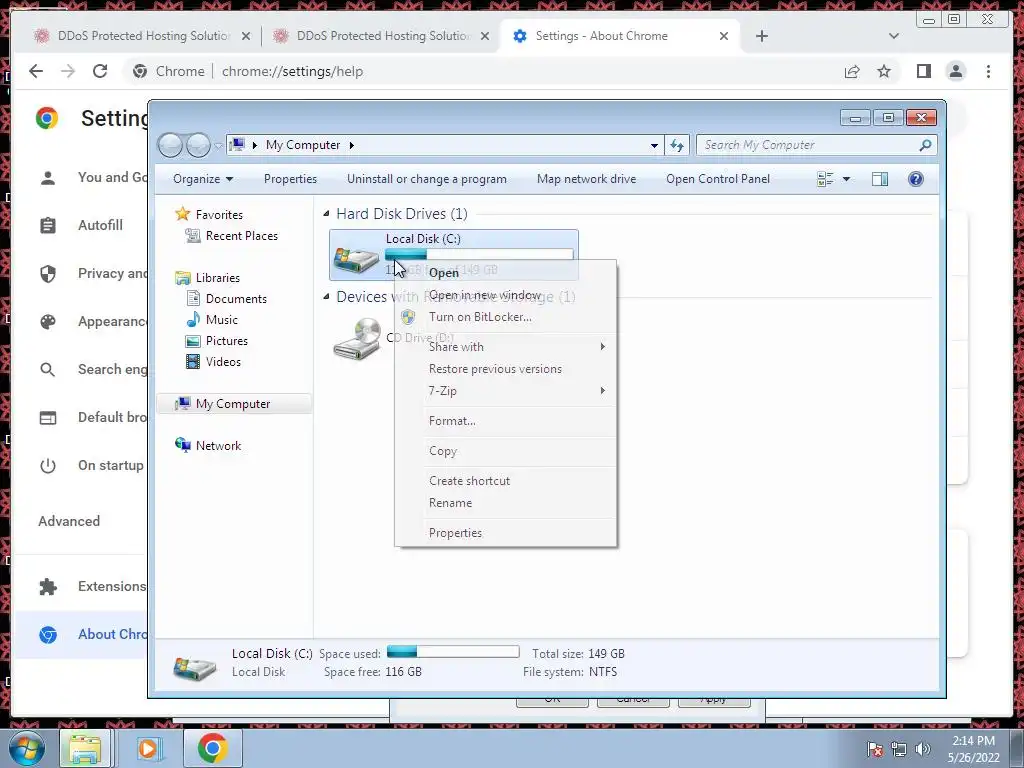
Task: Click Map network drive
Action: pos(586,179)
